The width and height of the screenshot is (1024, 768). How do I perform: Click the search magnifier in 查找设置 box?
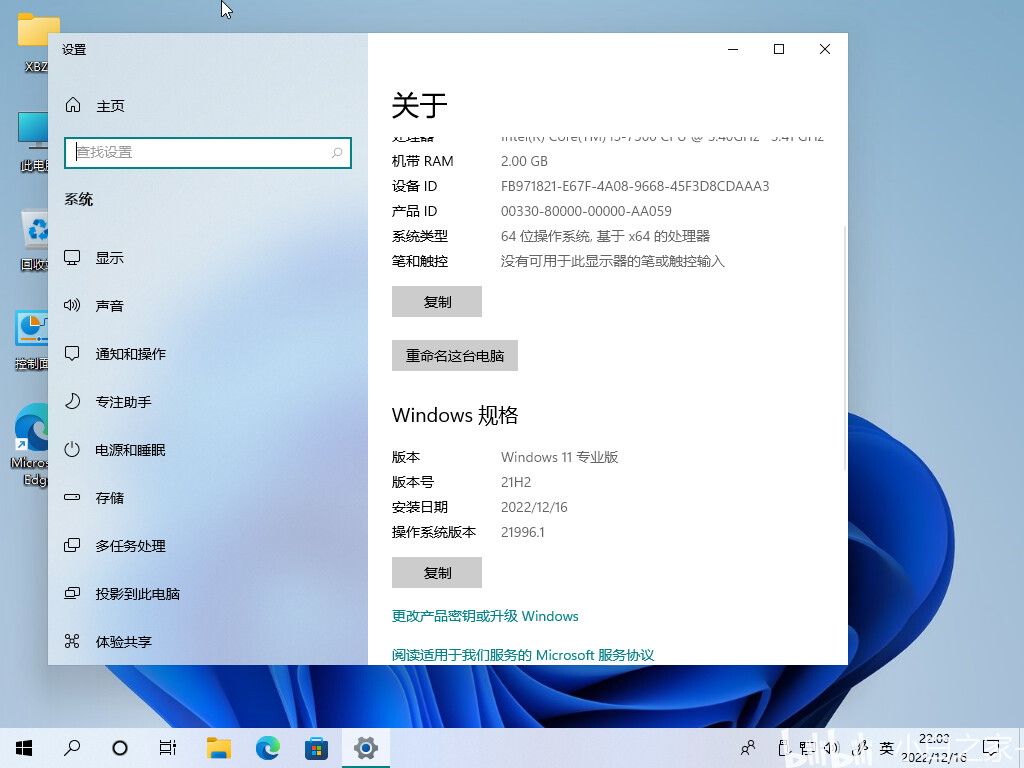point(337,153)
